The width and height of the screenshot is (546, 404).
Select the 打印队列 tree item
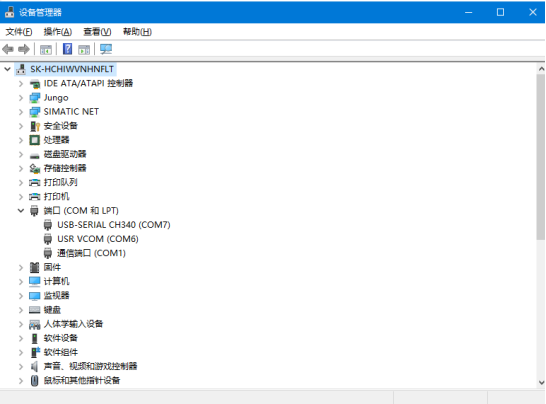tap(61, 182)
